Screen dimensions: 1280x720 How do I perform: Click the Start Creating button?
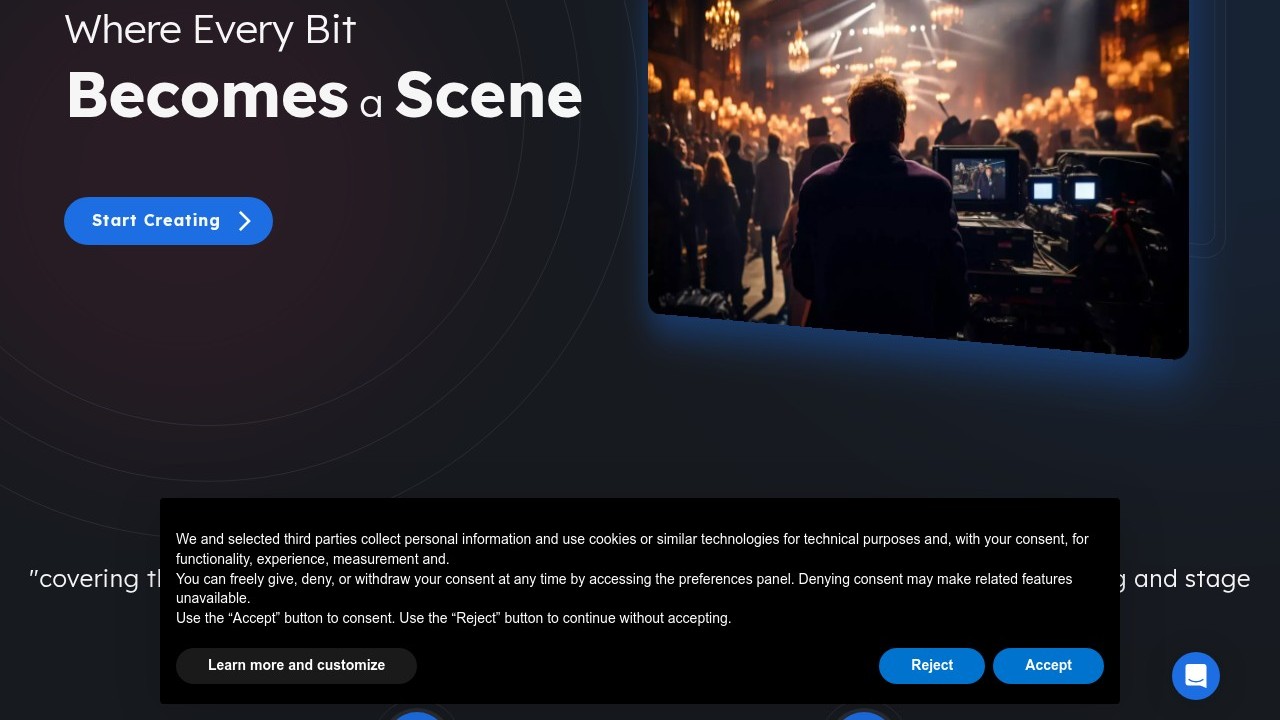pyautogui.click(x=168, y=221)
